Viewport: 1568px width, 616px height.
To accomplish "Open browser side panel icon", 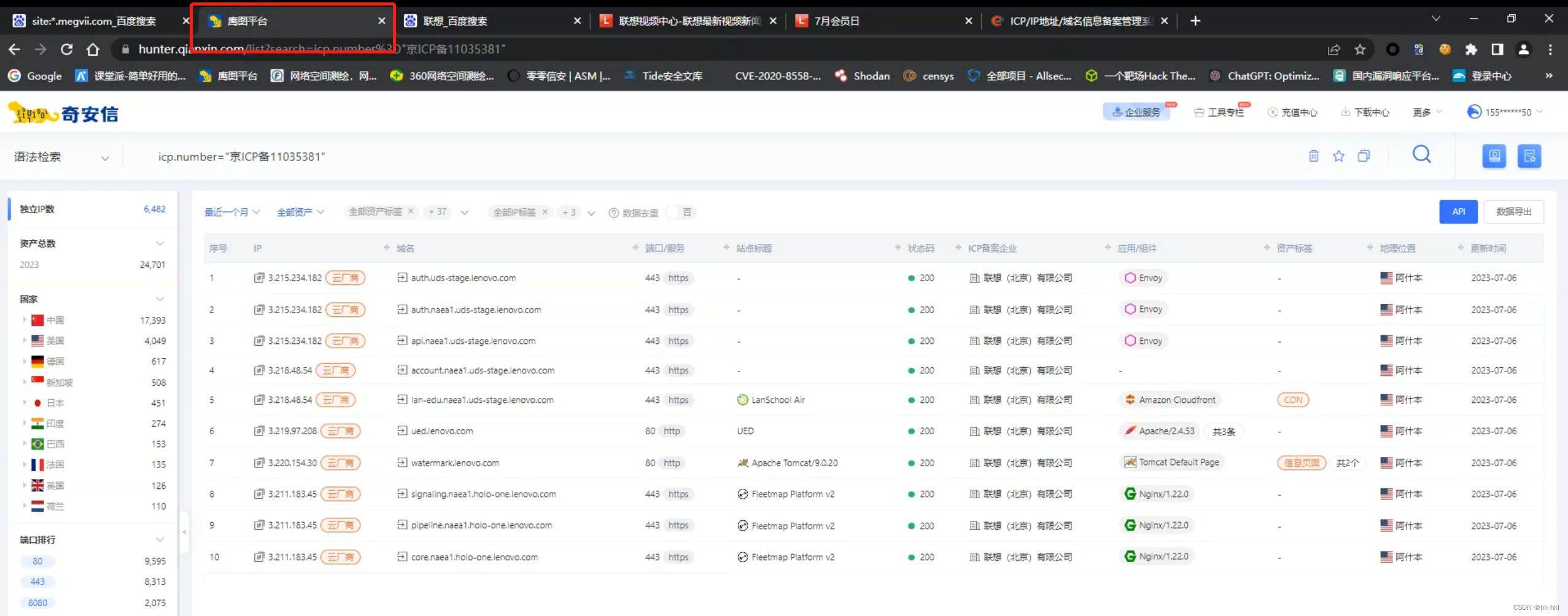I will tap(1497, 49).
